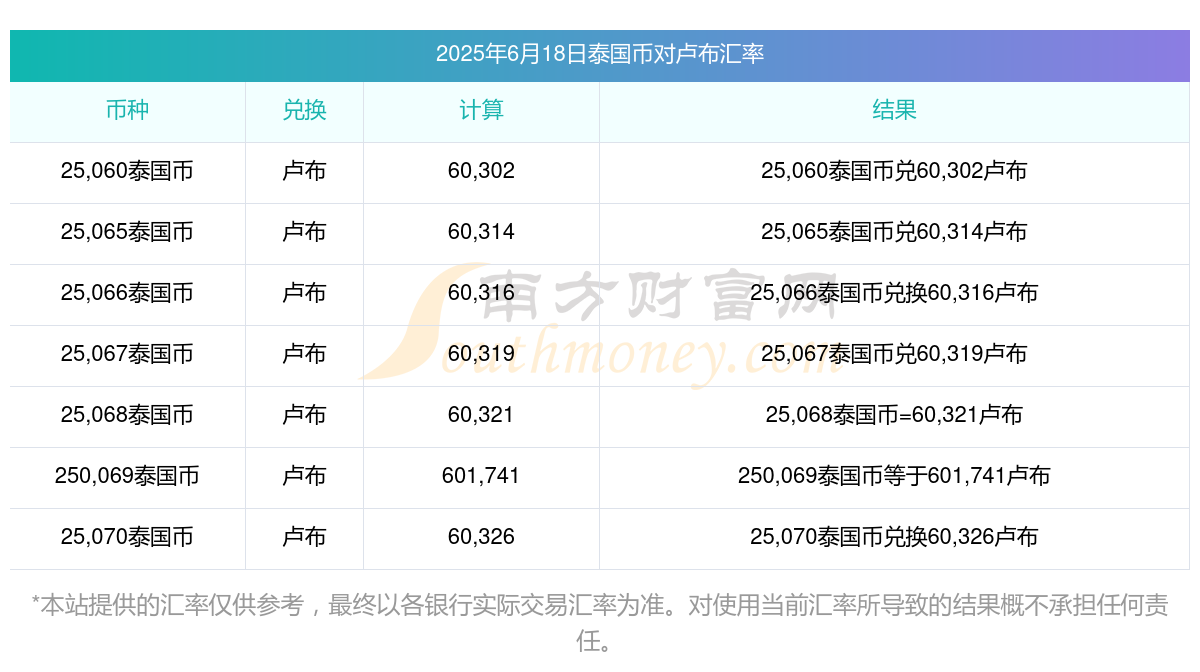
Task: Click result 25,067泰国币兑60,319卢布
Action: click(894, 354)
